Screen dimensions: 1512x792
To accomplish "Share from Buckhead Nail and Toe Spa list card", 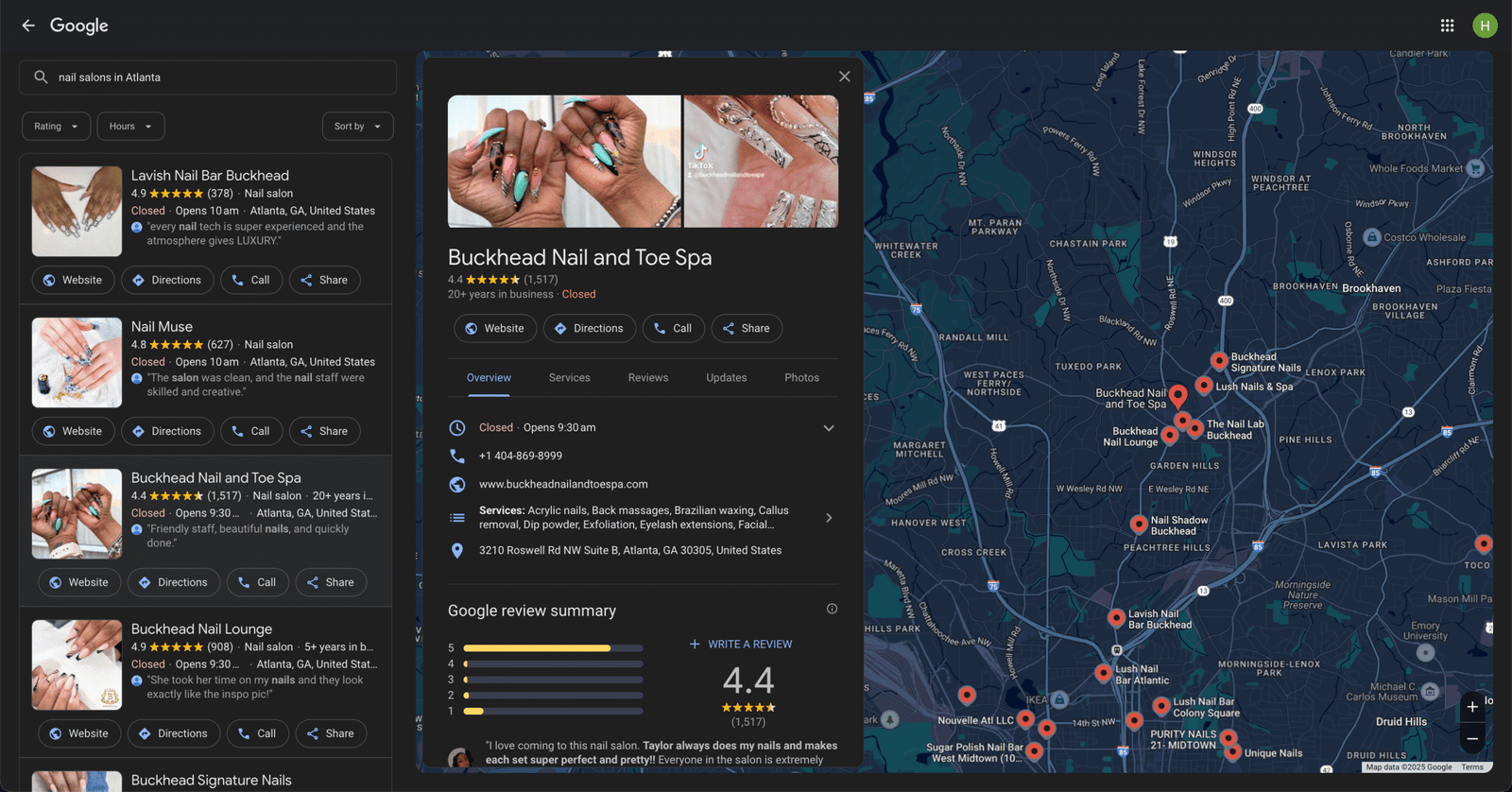I will click(331, 582).
